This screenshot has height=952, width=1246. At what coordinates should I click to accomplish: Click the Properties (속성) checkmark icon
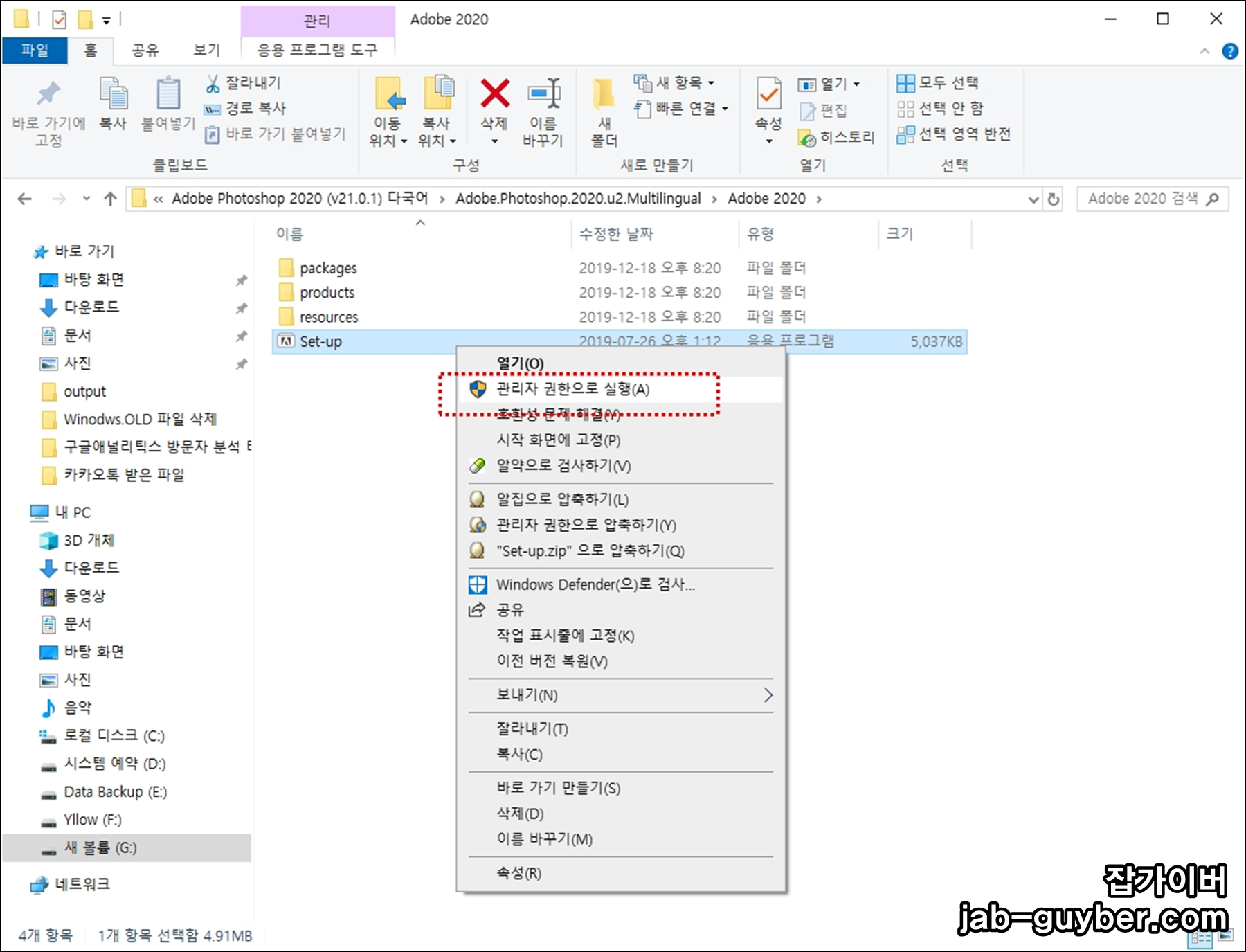(x=768, y=94)
